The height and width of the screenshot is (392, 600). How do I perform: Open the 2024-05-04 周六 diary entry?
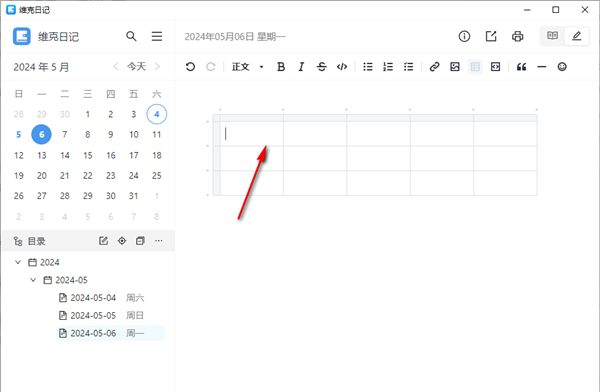[x=101, y=298]
